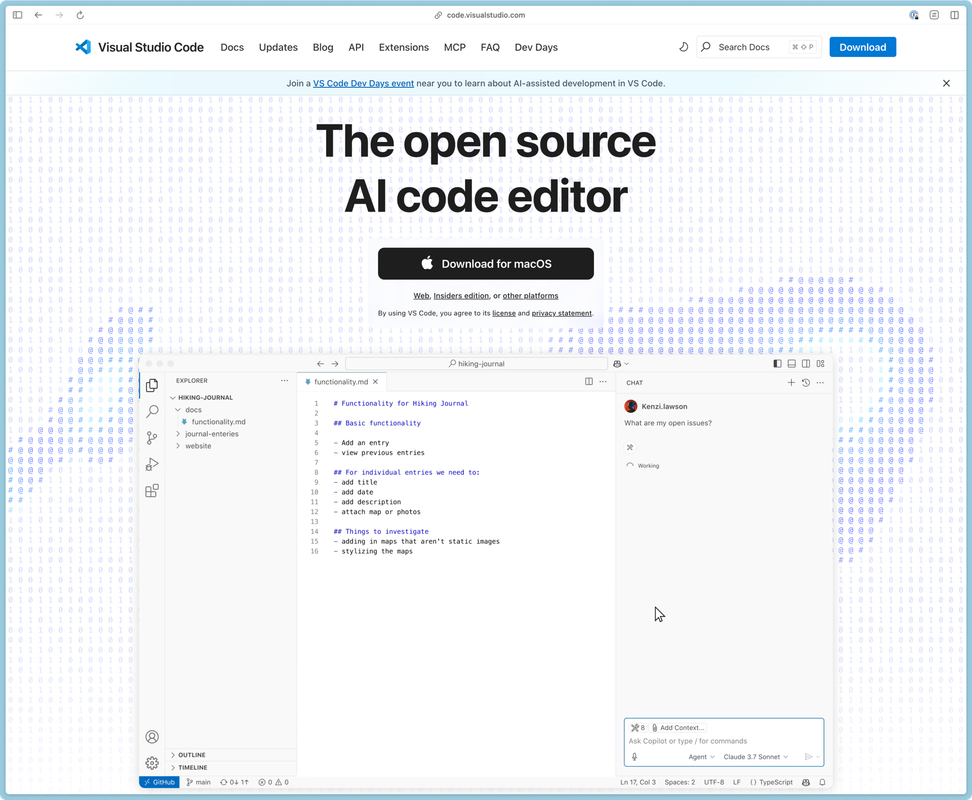Follow the VS Code Dev Days event link

363,83
